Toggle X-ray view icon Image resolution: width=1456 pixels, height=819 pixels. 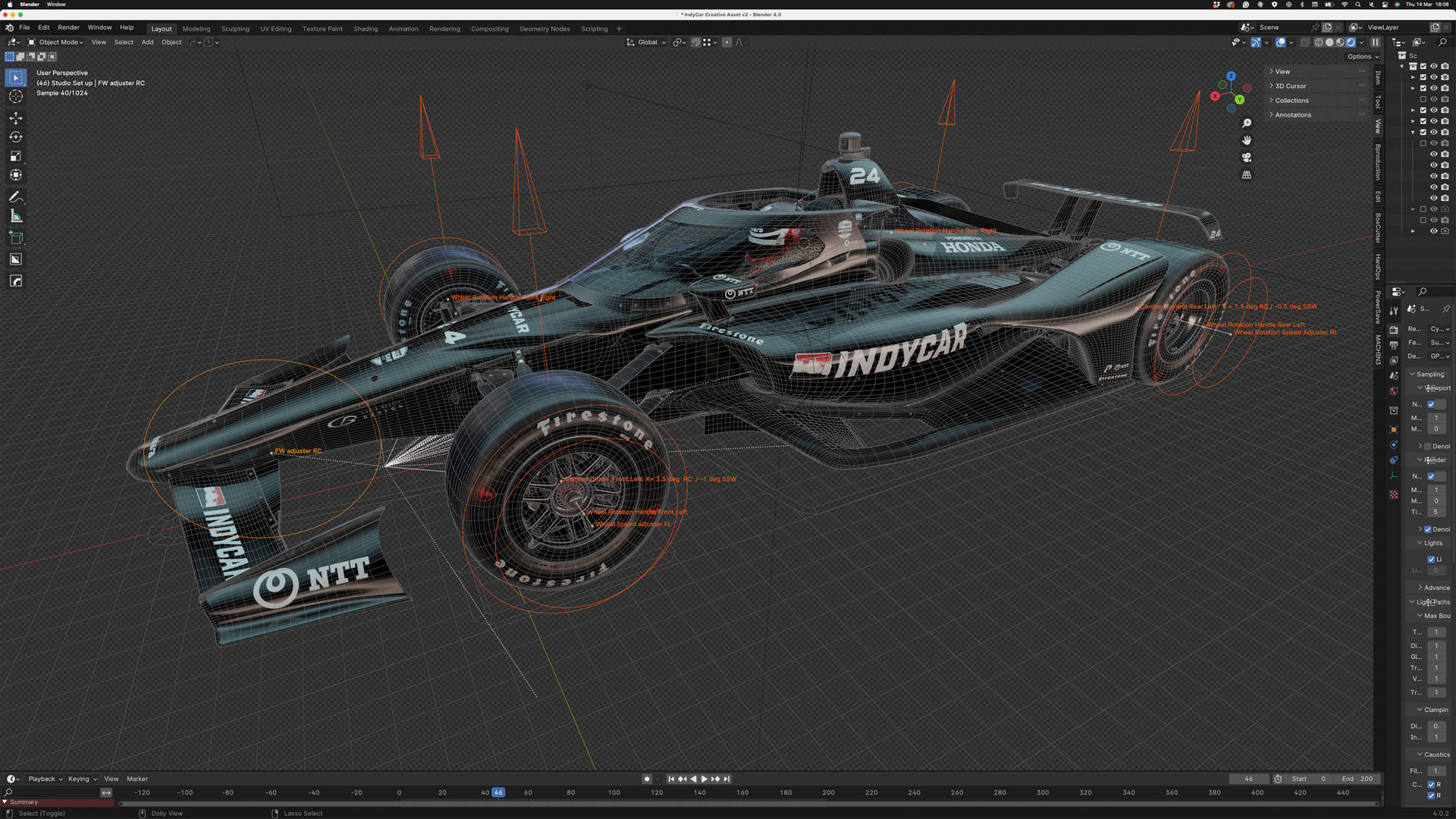(1304, 42)
